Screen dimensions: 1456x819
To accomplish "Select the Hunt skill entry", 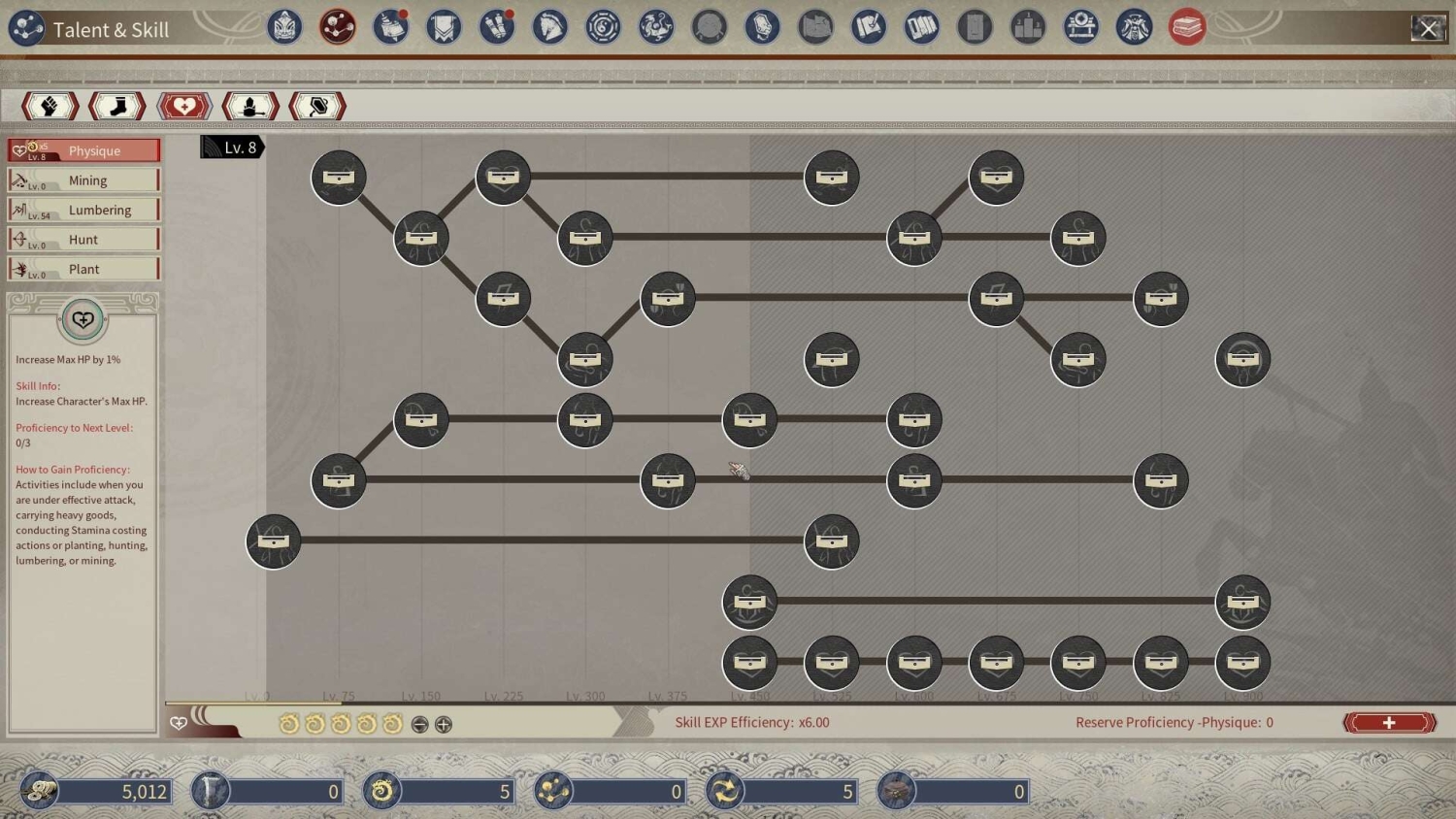I will (83, 240).
